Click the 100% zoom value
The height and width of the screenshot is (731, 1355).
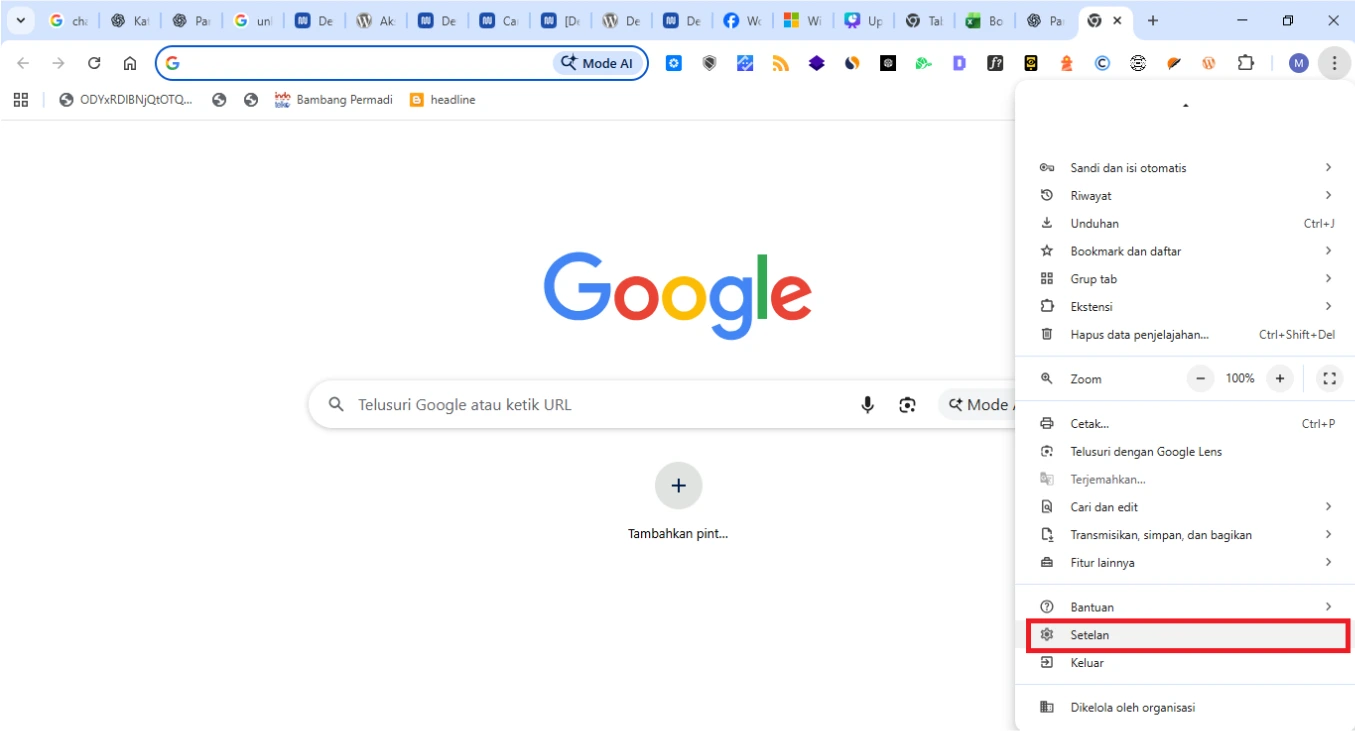coord(1240,379)
